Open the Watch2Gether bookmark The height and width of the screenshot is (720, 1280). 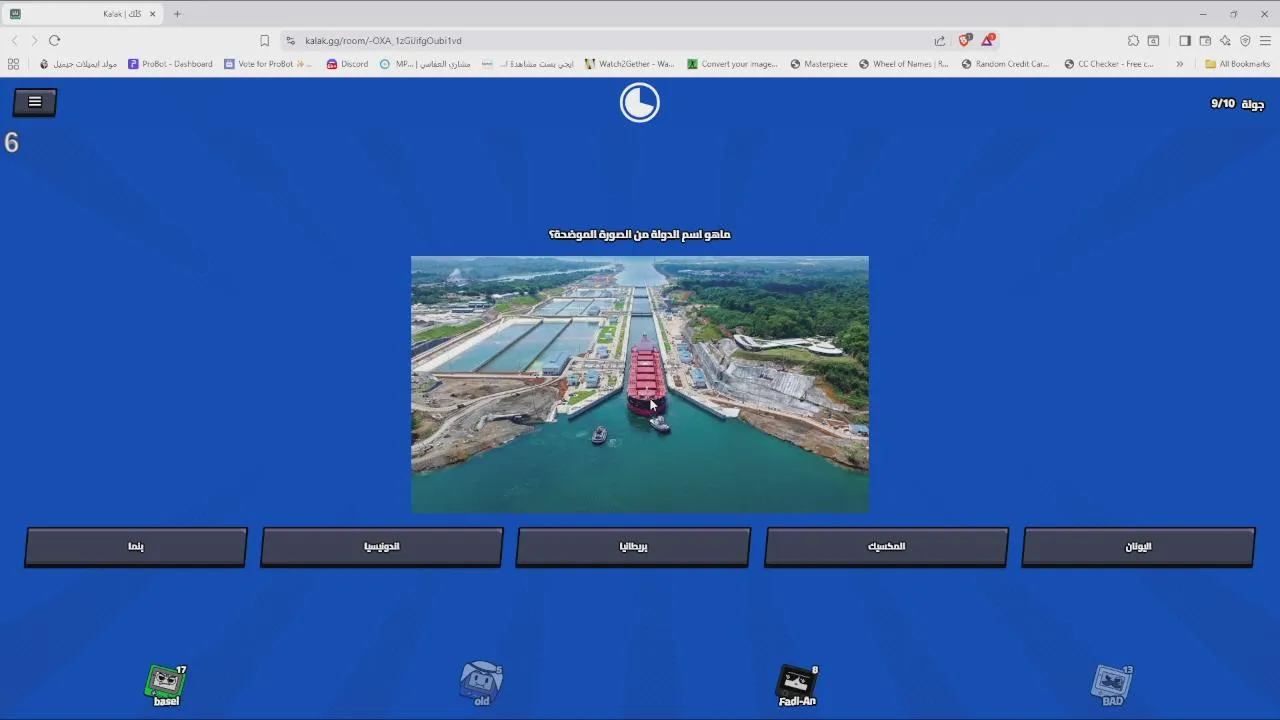(630, 64)
